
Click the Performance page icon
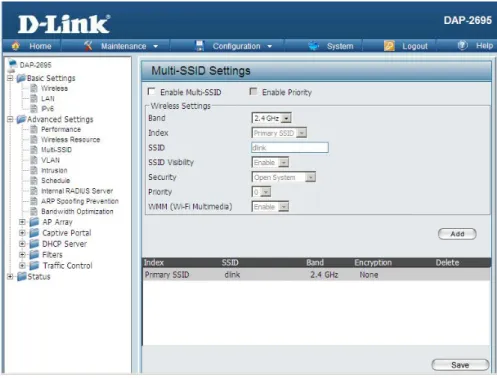34,129
